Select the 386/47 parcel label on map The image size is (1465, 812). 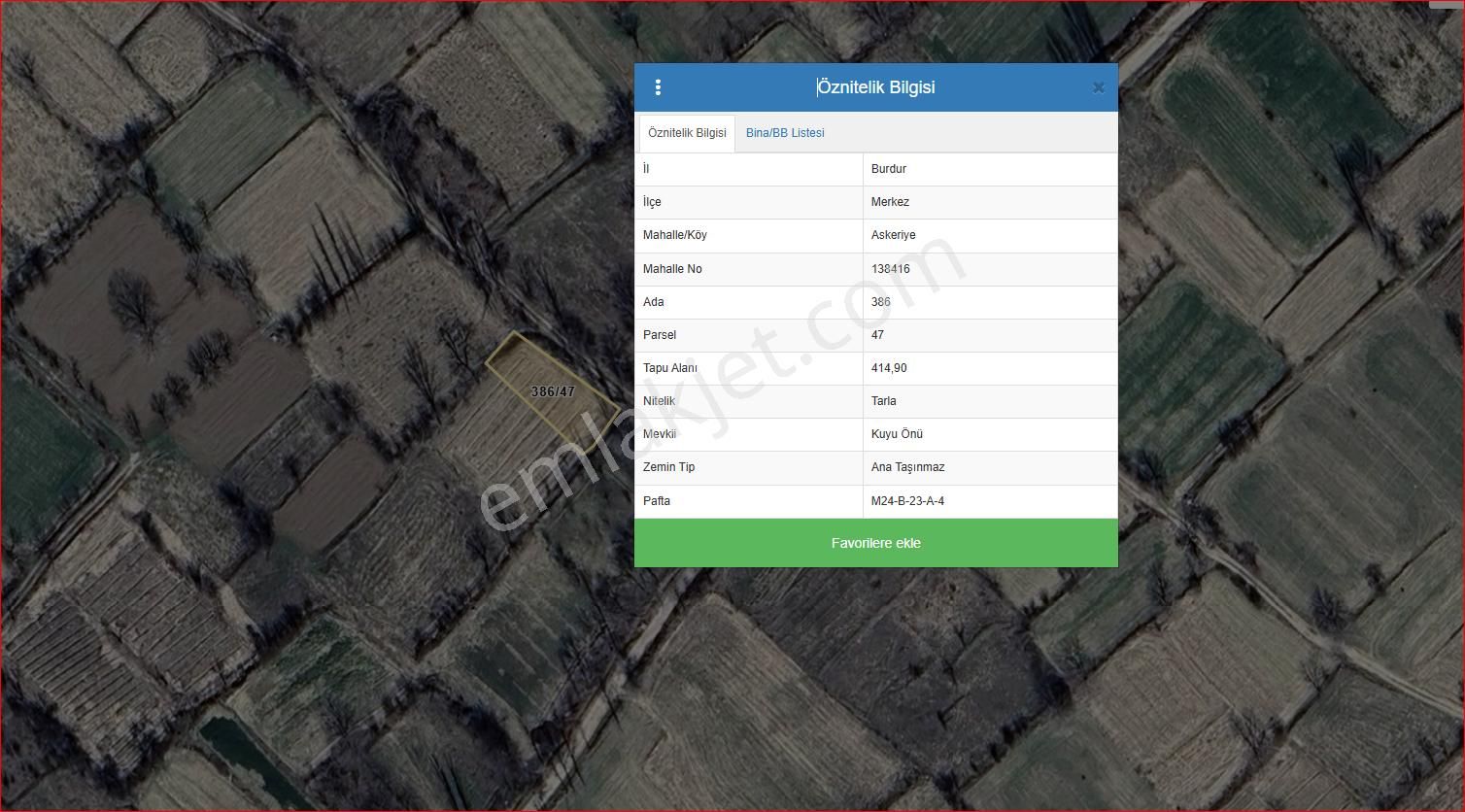[553, 391]
